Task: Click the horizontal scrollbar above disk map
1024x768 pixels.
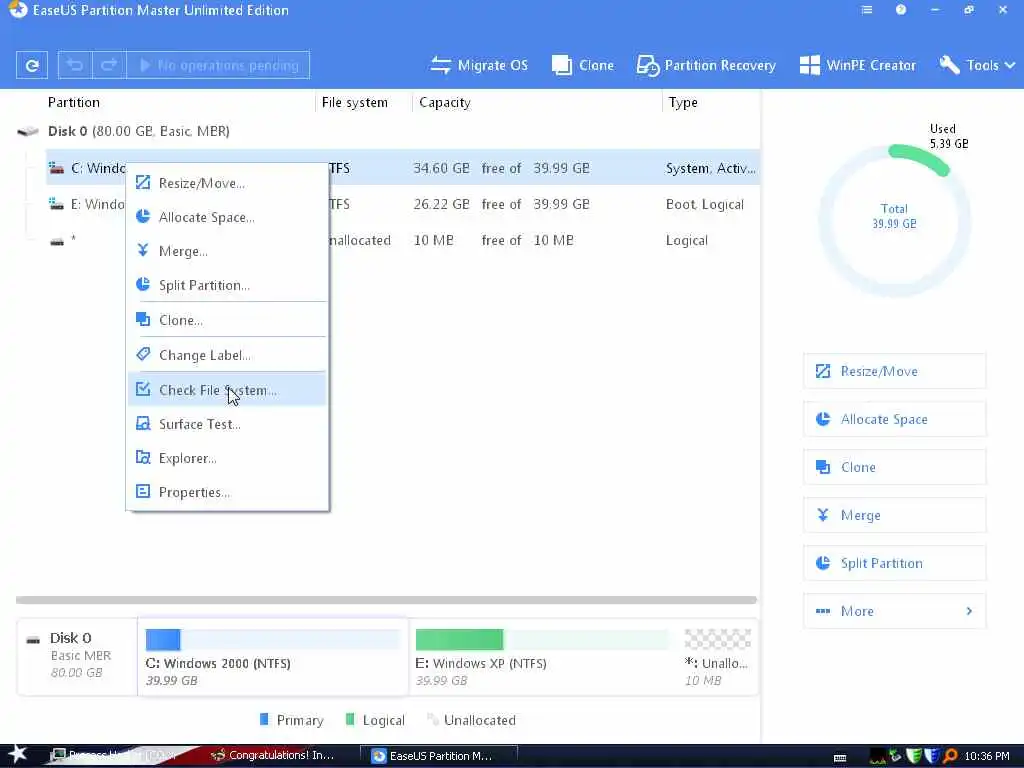Action: pyautogui.click(x=386, y=600)
